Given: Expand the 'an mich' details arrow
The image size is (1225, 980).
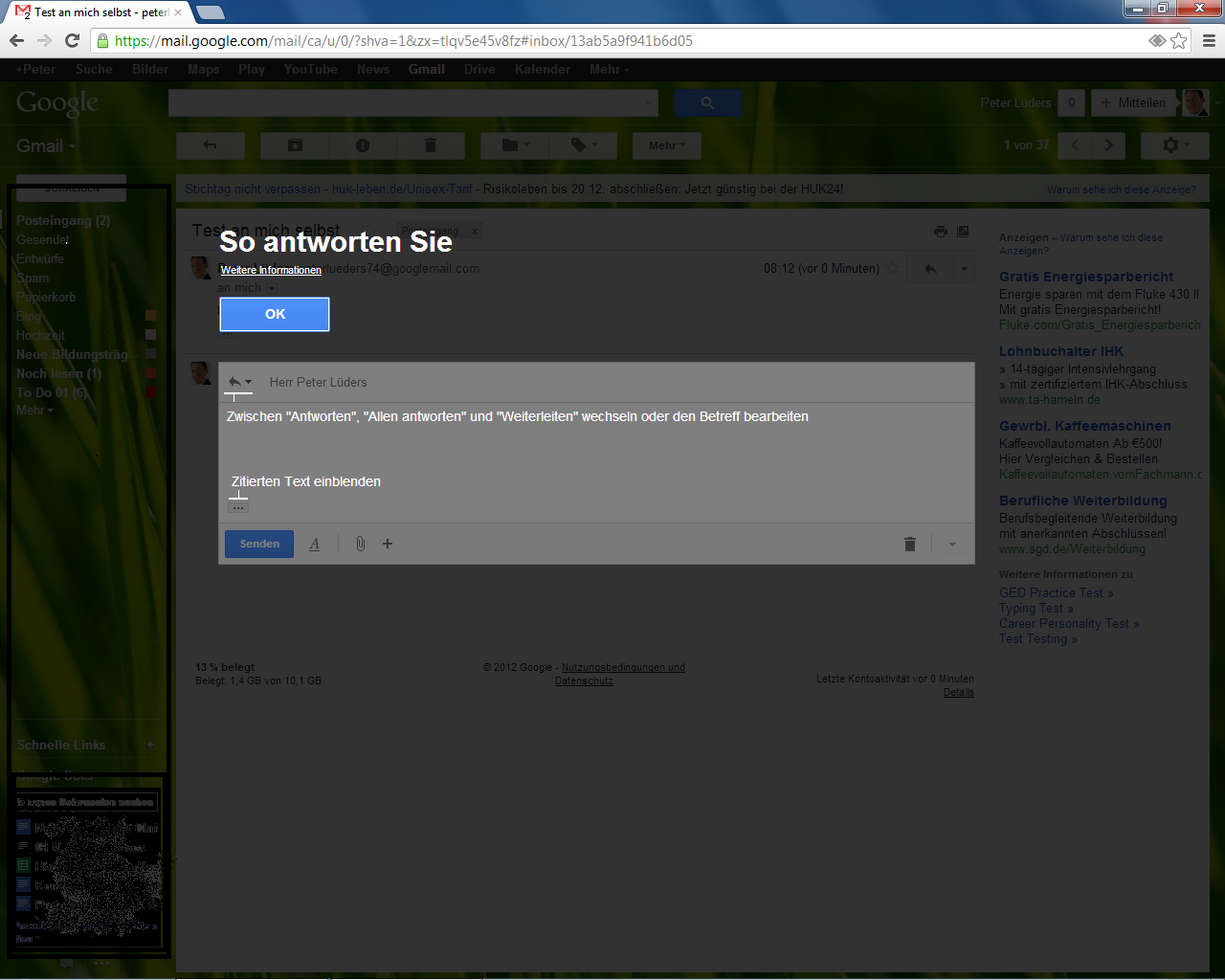Looking at the screenshot, I should click(272, 288).
